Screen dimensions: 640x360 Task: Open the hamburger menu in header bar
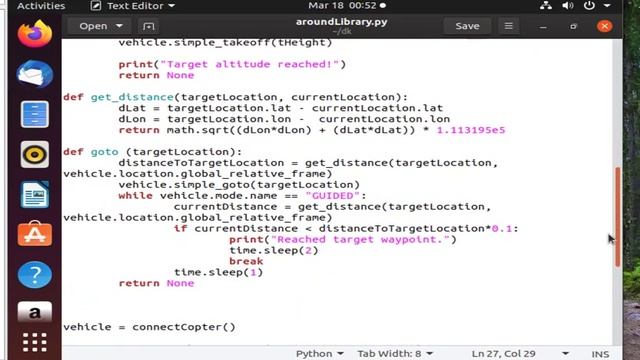click(508, 26)
